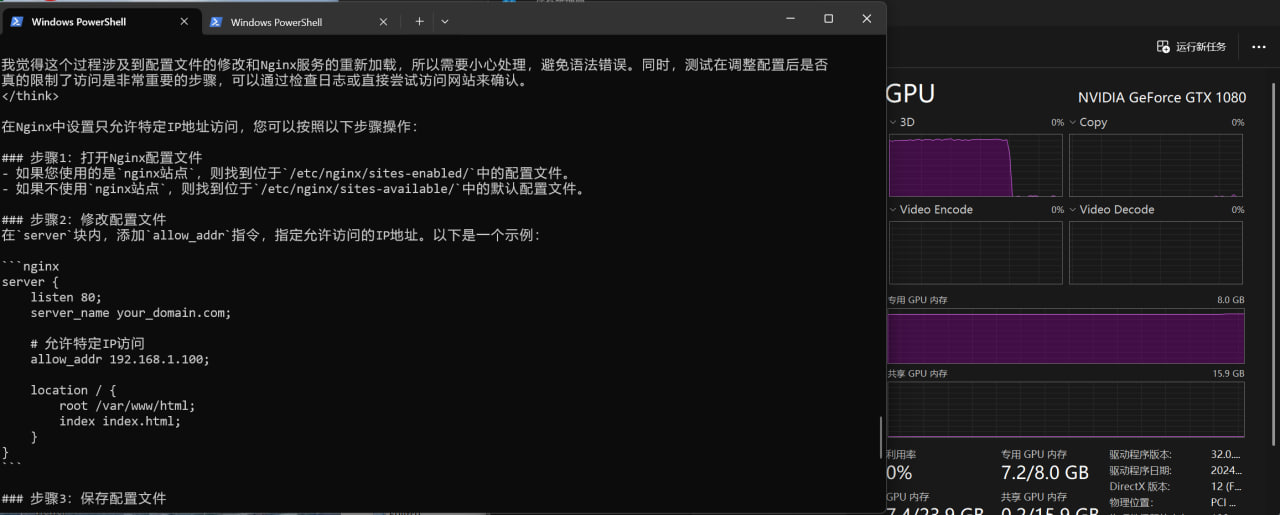
Task: Click the 'server {' line
Action: coord(30,282)
